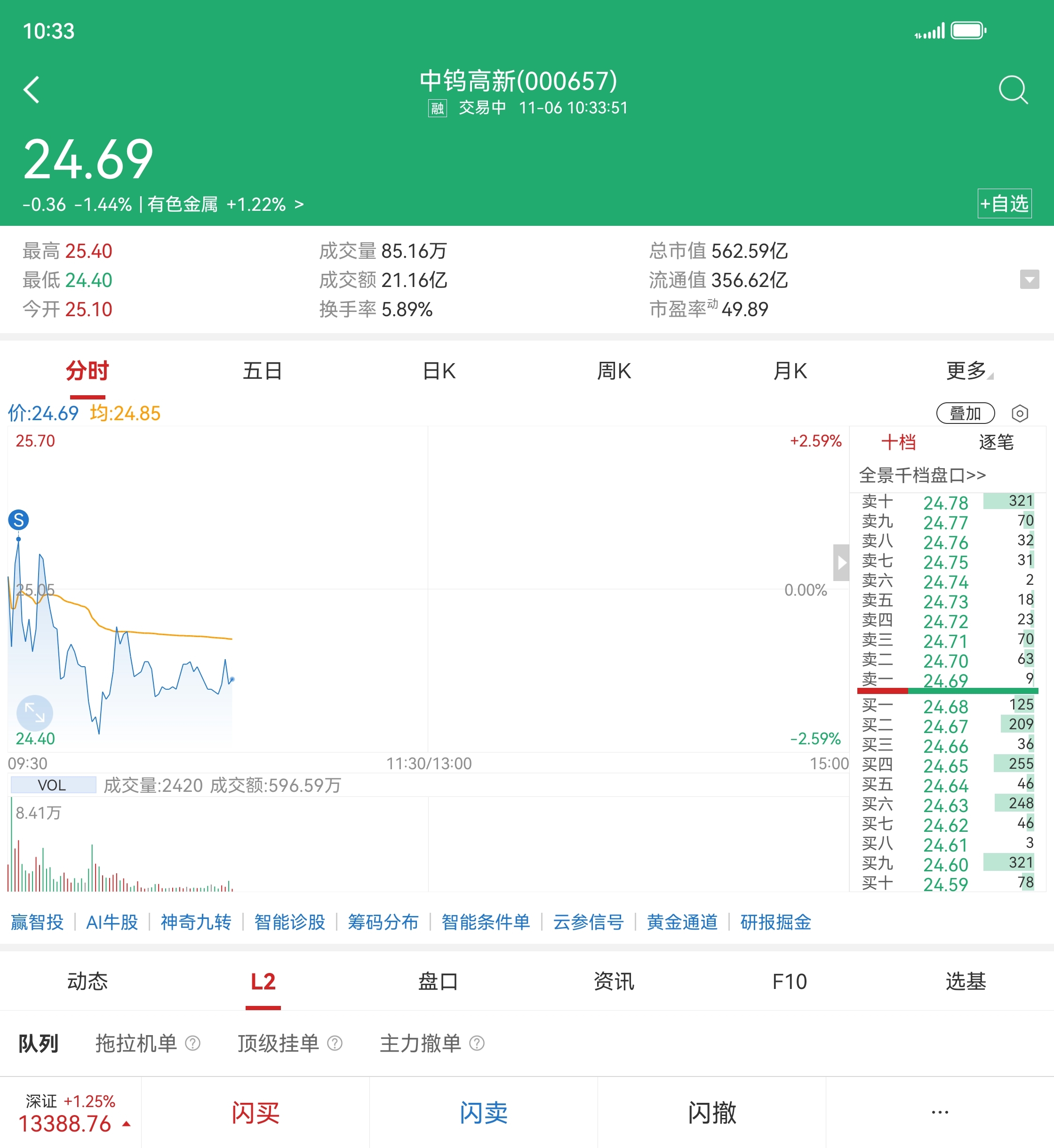Tap the back arrow icon
The height and width of the screenshot is (1148, 1054).
(x=32, y=89)
